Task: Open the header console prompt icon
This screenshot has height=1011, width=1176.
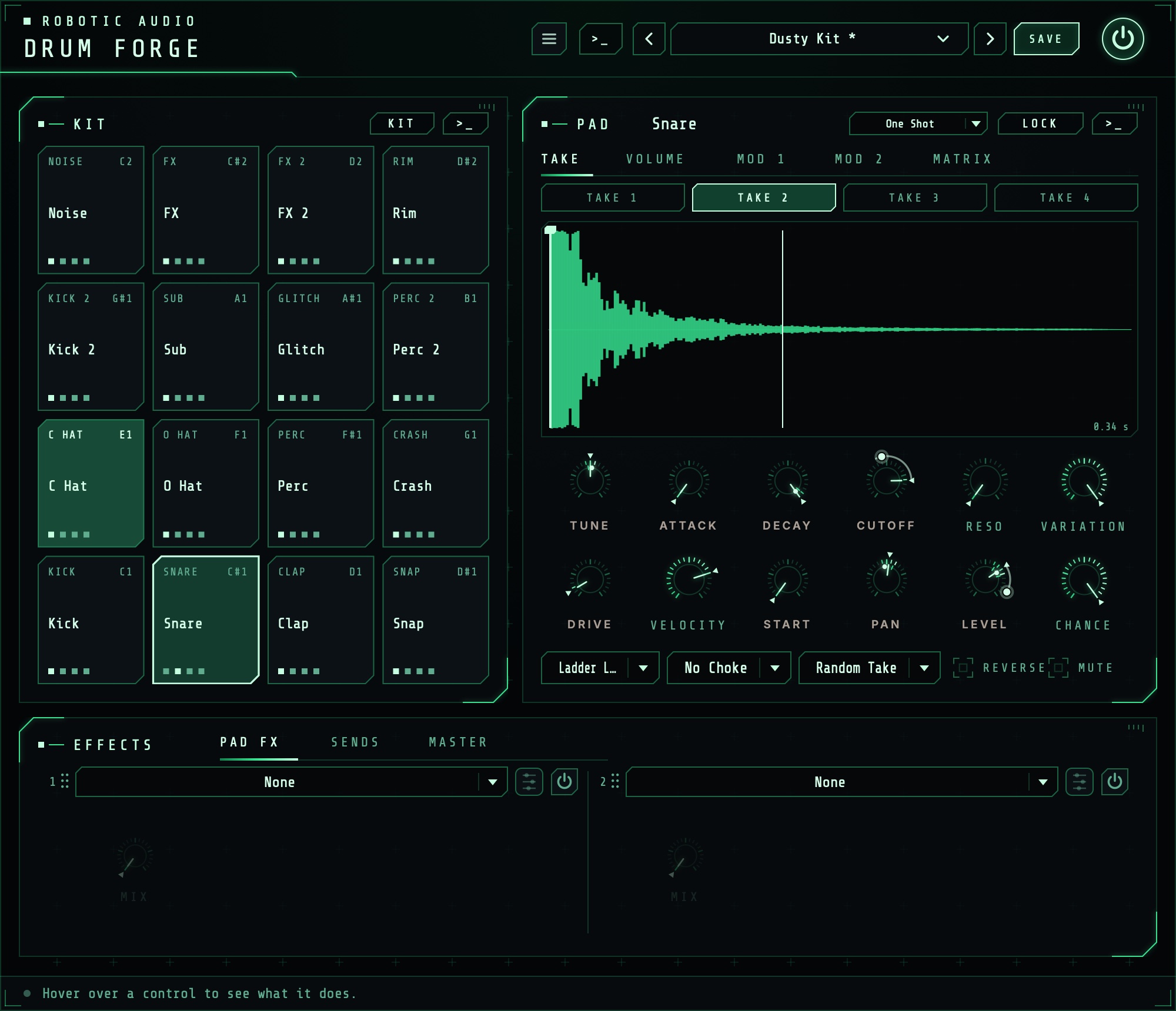Action: click(600, 39)
